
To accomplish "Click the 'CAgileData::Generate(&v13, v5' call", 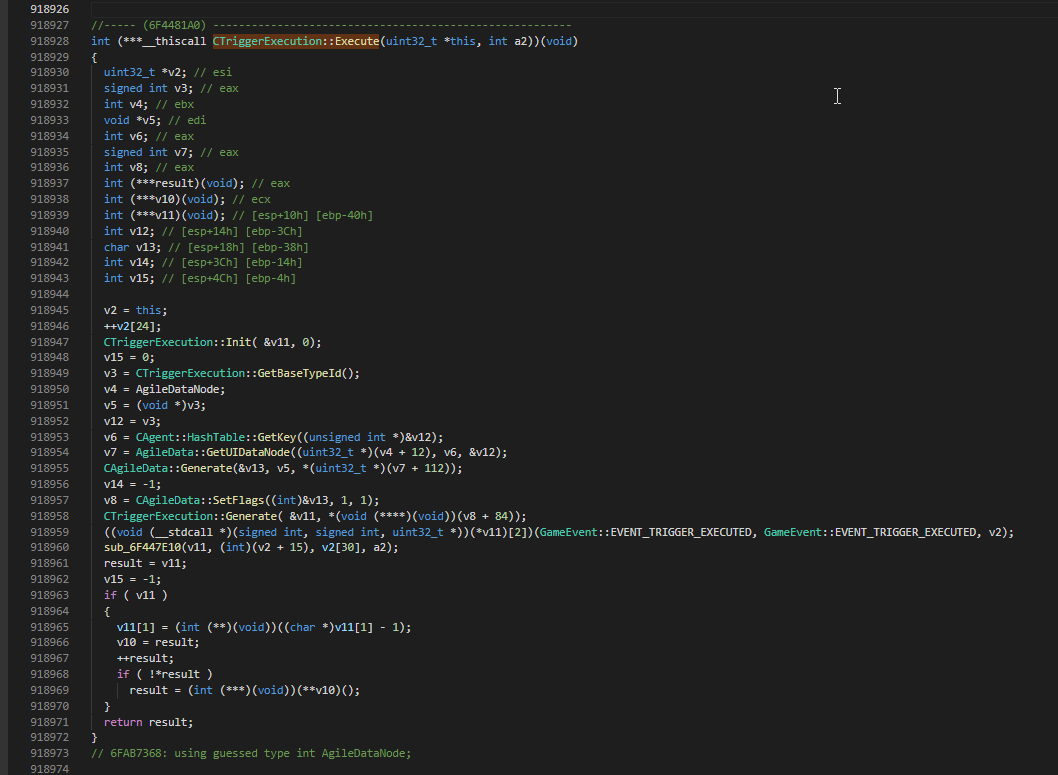I will click(x=283, y=469).
